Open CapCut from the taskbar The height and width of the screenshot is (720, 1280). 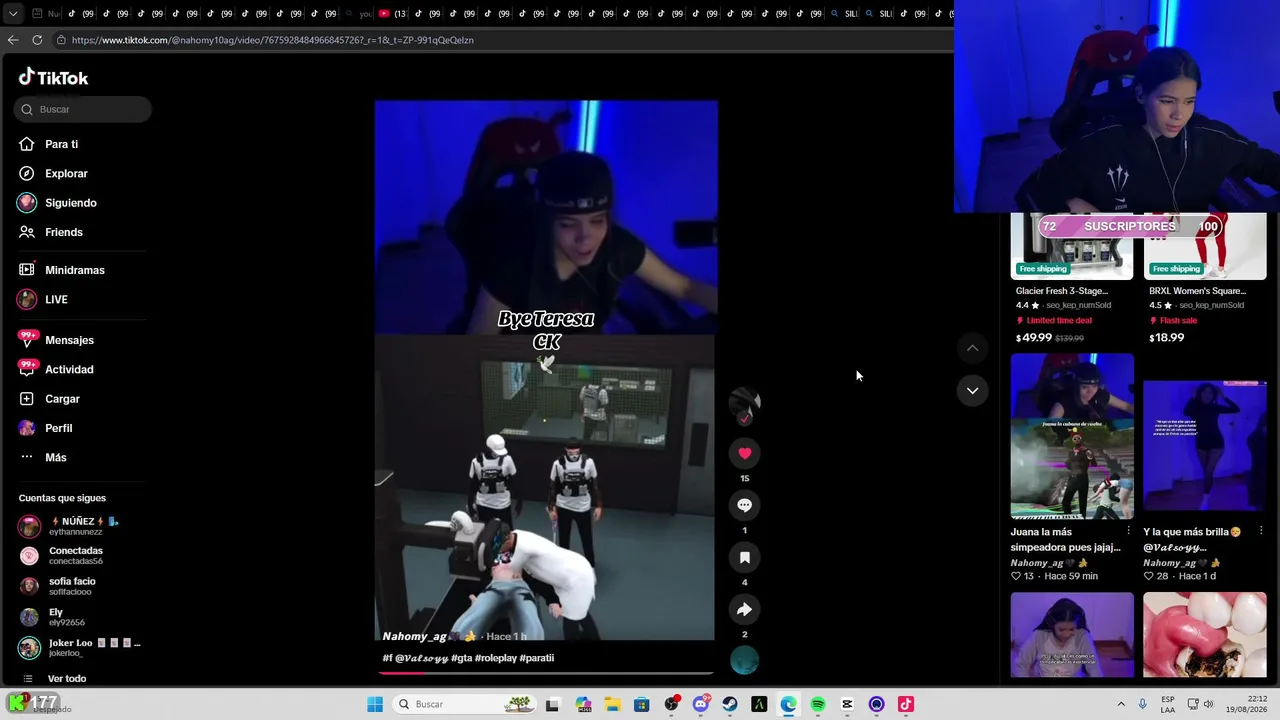click(847, 705)
